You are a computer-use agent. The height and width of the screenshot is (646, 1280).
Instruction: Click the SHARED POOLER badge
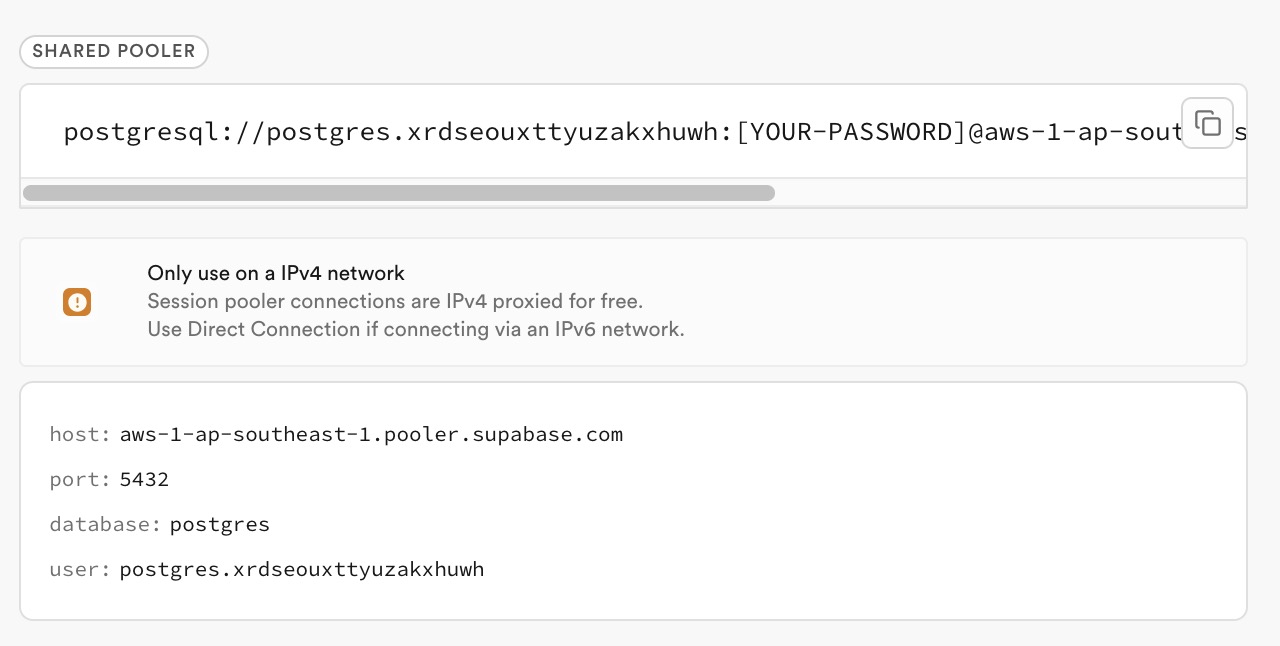(114, 51)
